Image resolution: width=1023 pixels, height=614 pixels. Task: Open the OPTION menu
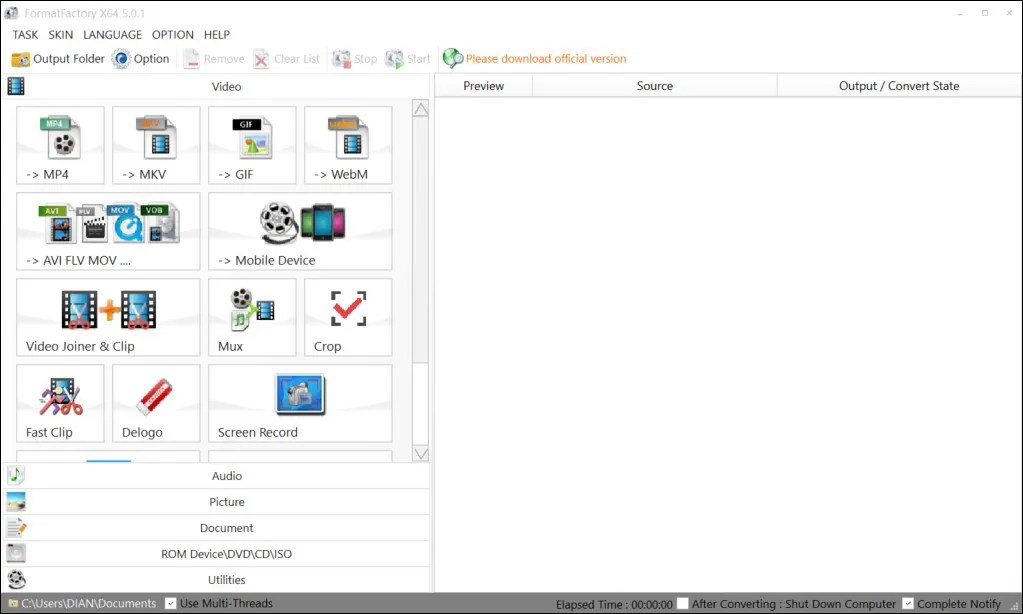click(173, 35)
